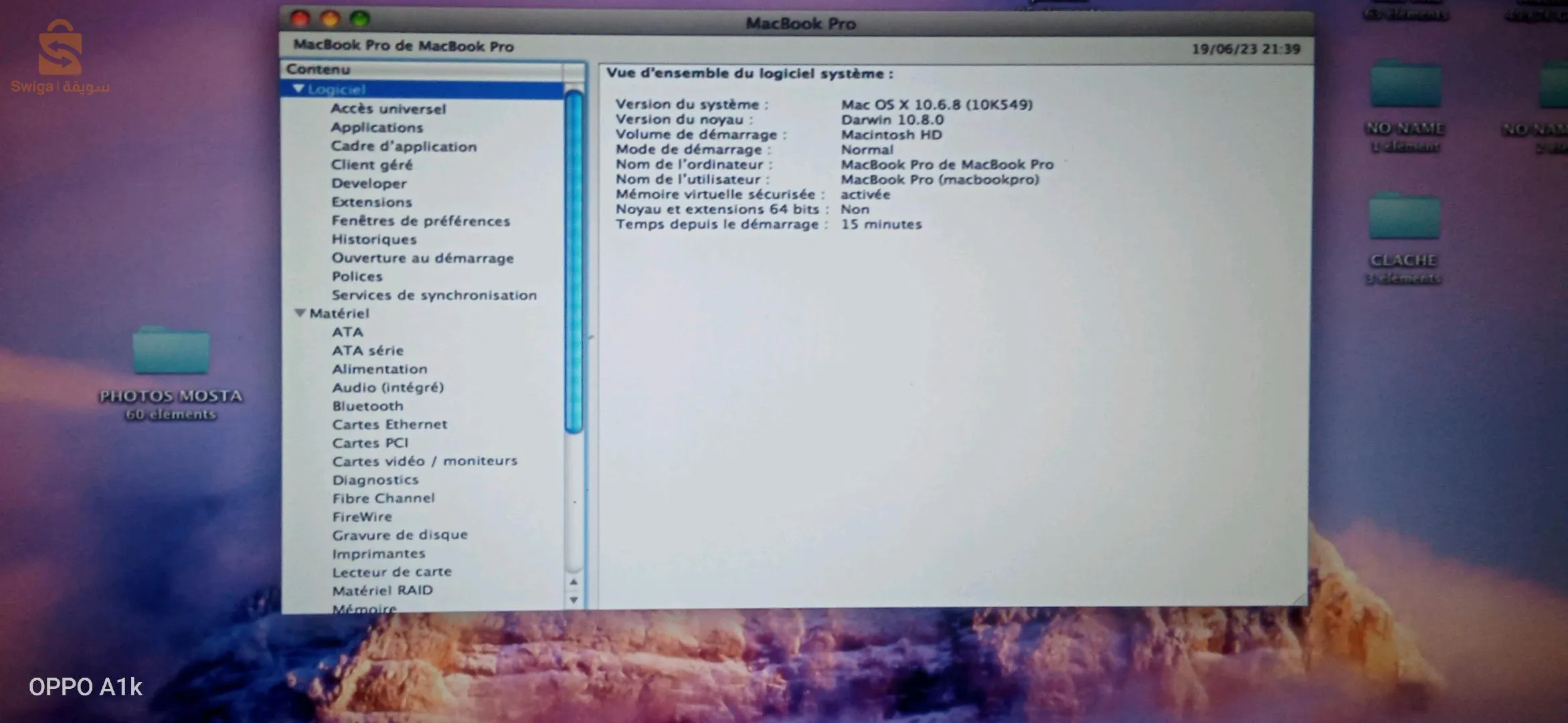This screenshot has height=723, width=1568.
Task: Select Polices in the Logiciel section
Action: (357, 276)
